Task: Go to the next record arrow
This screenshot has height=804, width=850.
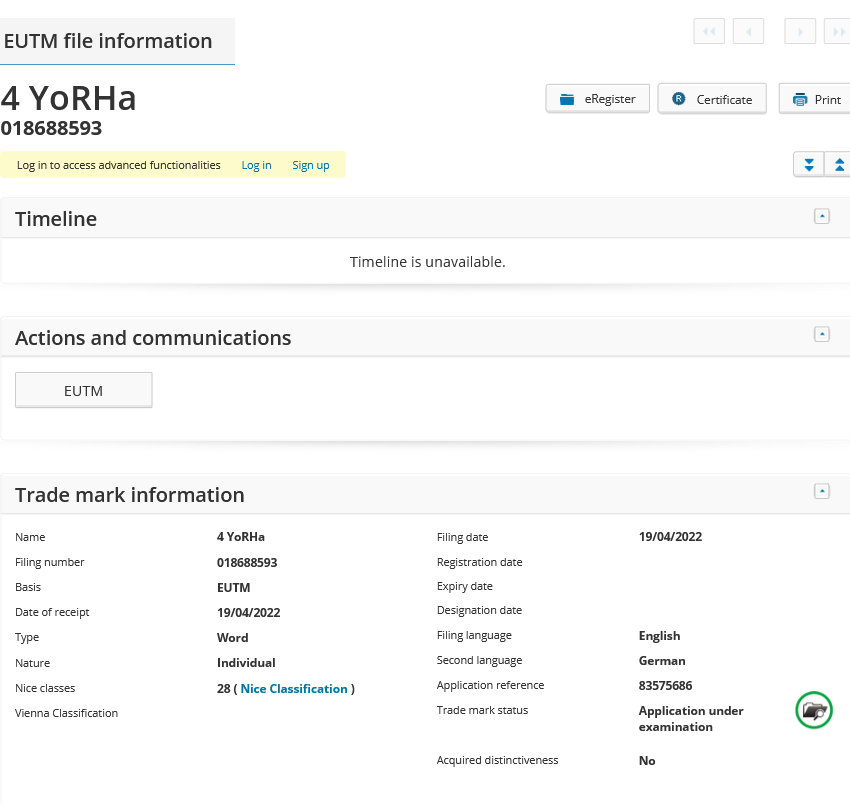Action: [799, 32]
